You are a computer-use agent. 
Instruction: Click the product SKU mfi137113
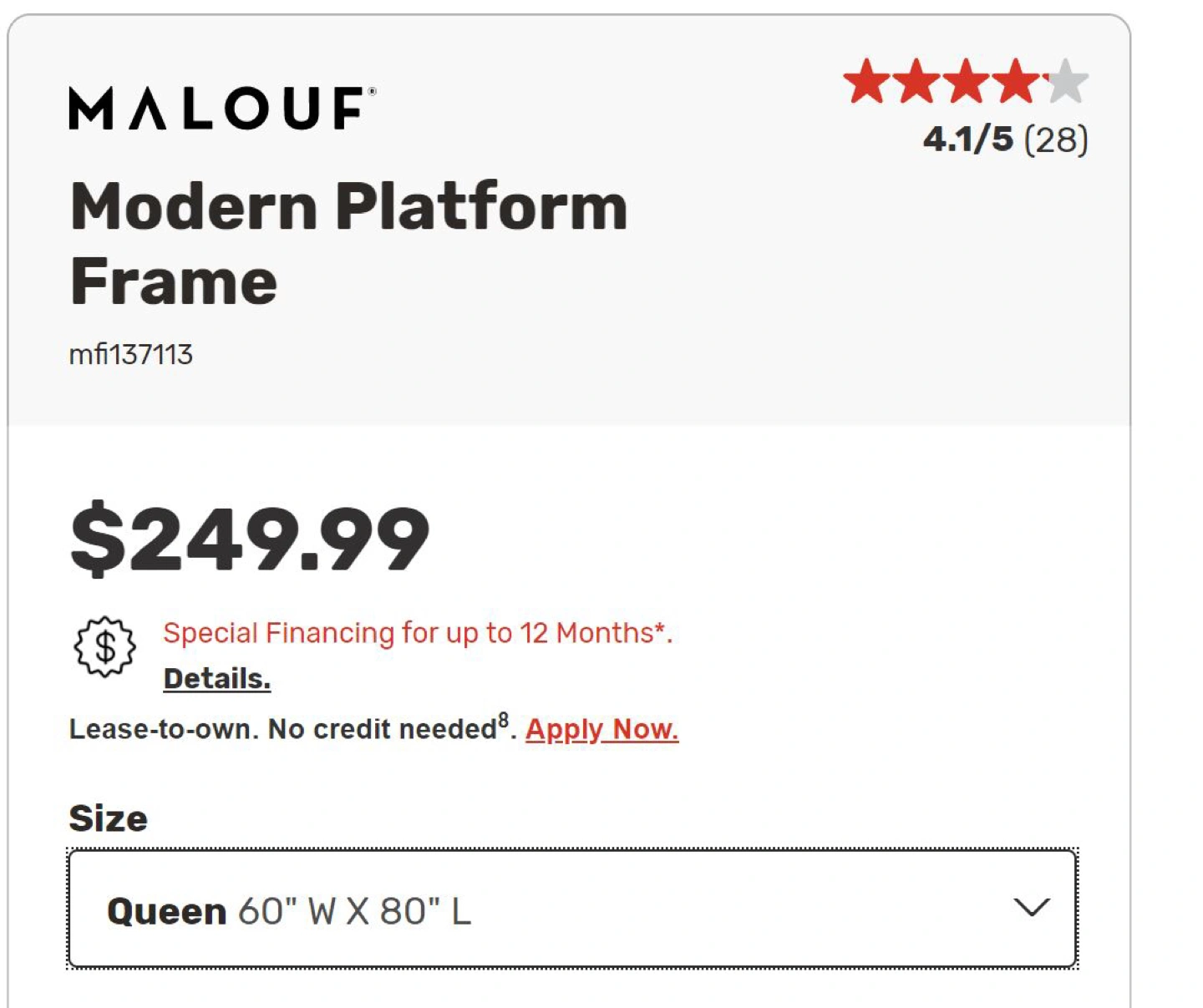click(130, 355)
